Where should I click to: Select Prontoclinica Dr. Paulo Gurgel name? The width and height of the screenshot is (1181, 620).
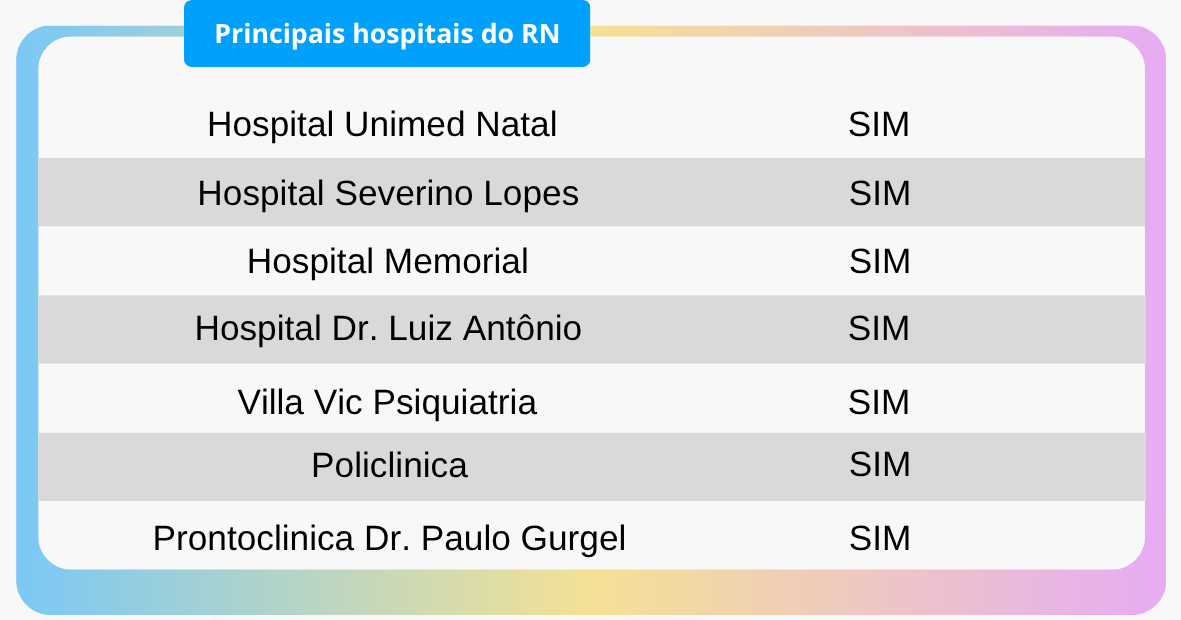click(x=389, y=538)
